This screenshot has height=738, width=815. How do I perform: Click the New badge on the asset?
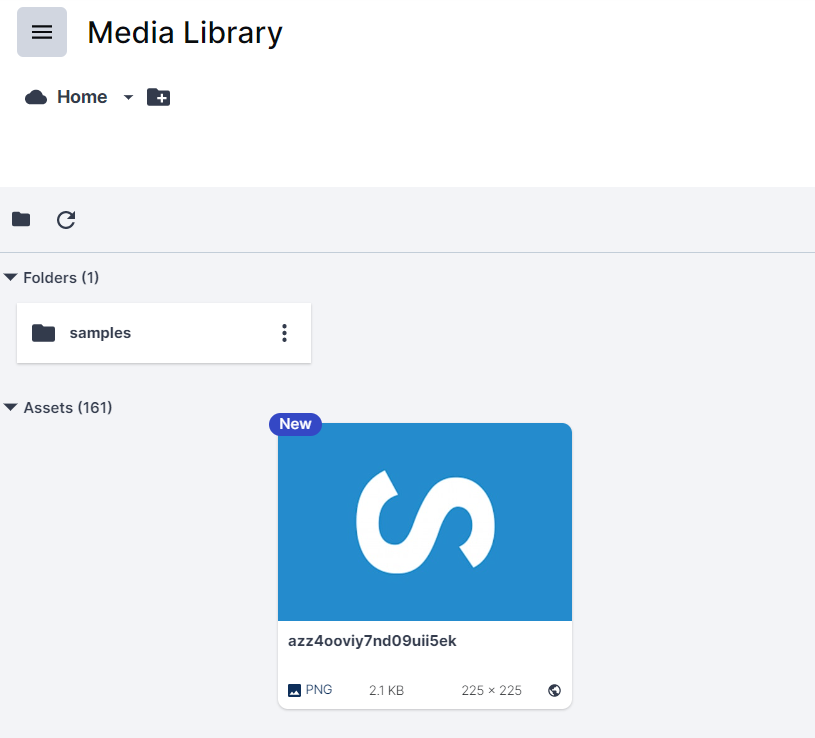[295, 424]
